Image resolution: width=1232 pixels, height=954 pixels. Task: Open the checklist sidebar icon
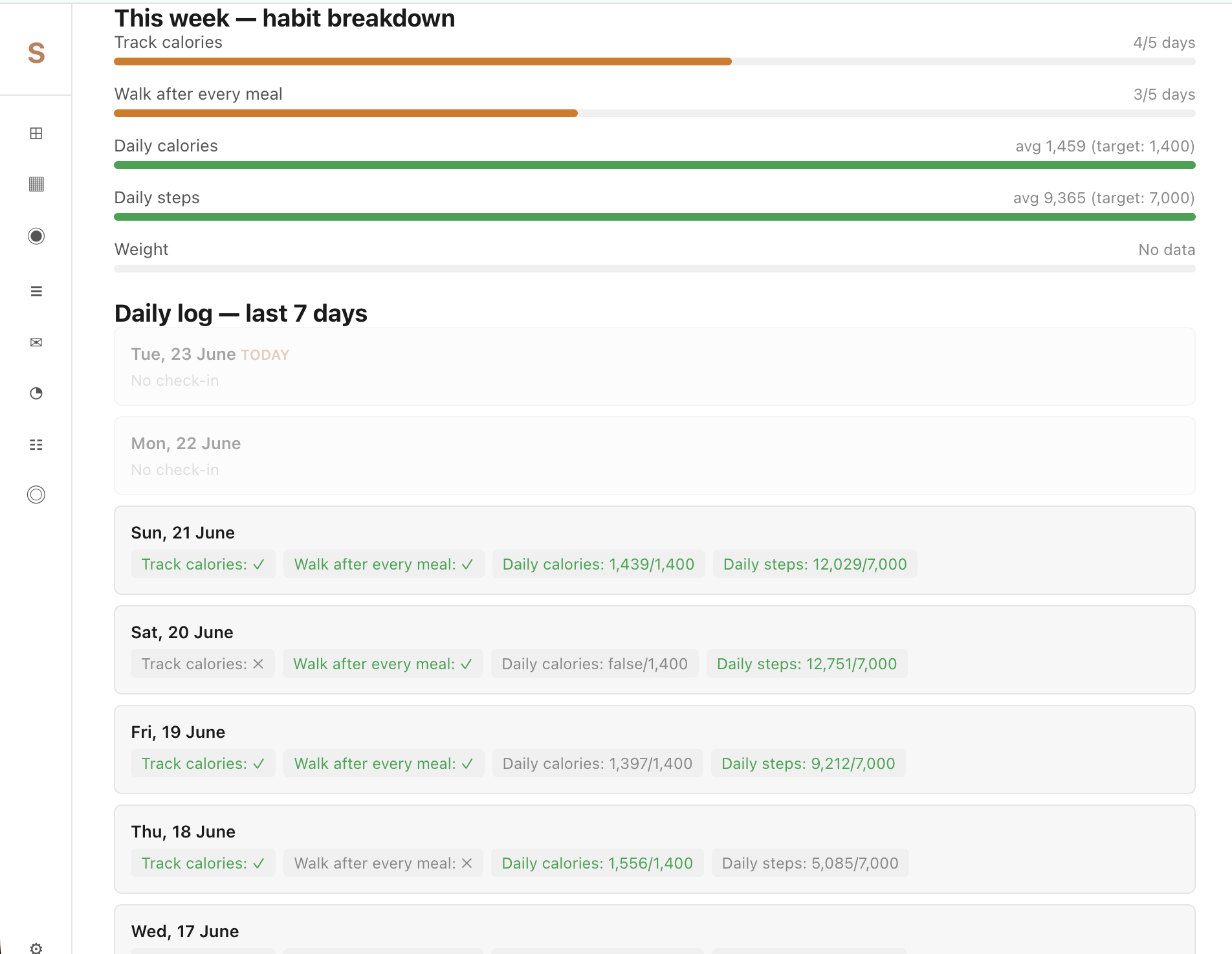point(36,445)
